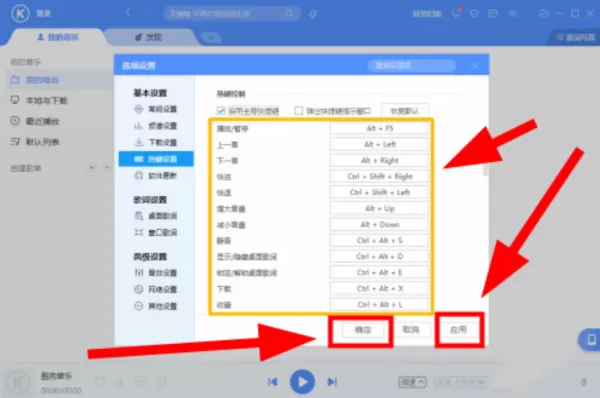Click the album cover thumbnail in player bar
600x398 pixels.
(x=18, y=382)
